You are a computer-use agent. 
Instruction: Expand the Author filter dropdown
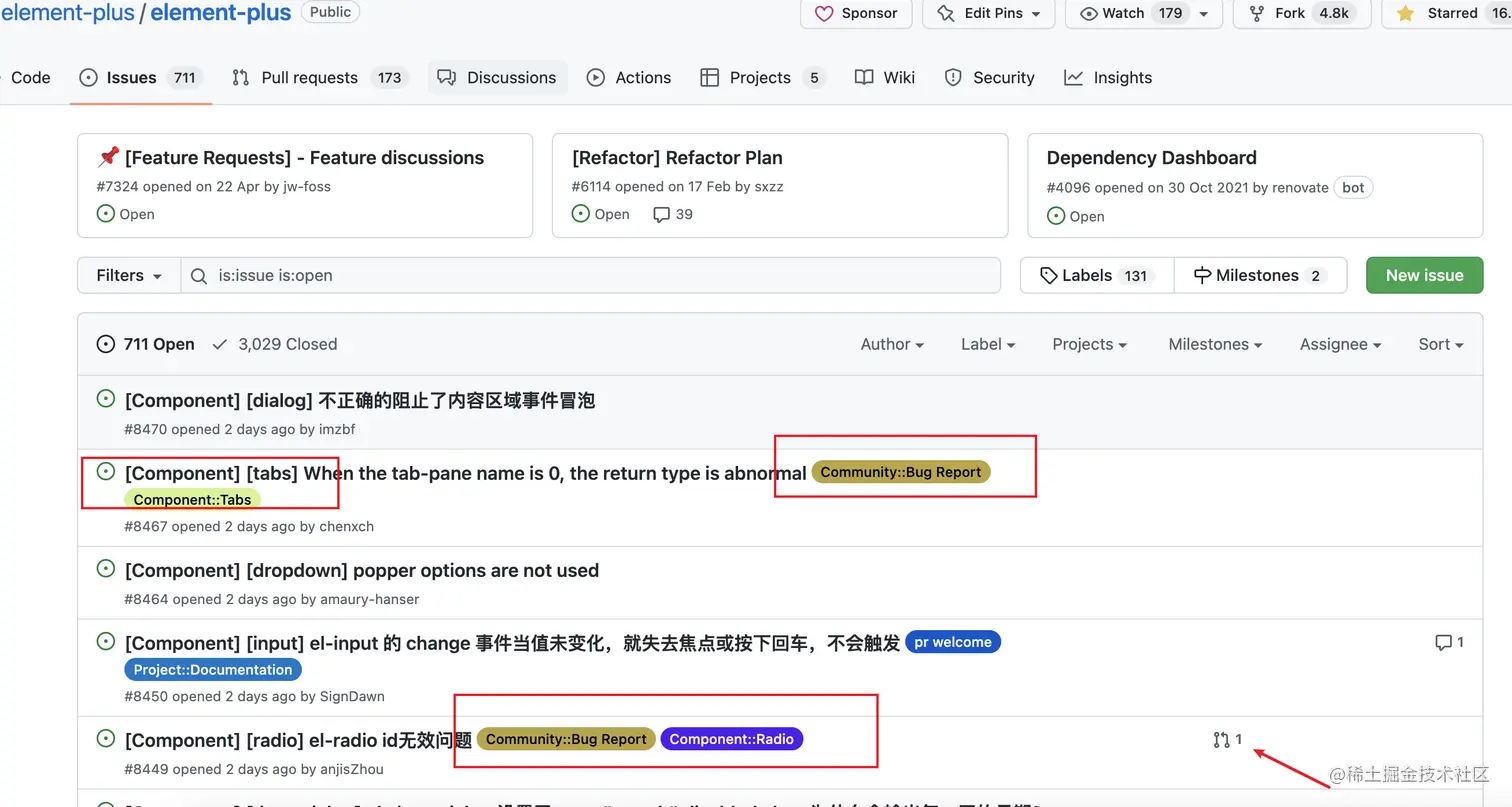point(892,344)
